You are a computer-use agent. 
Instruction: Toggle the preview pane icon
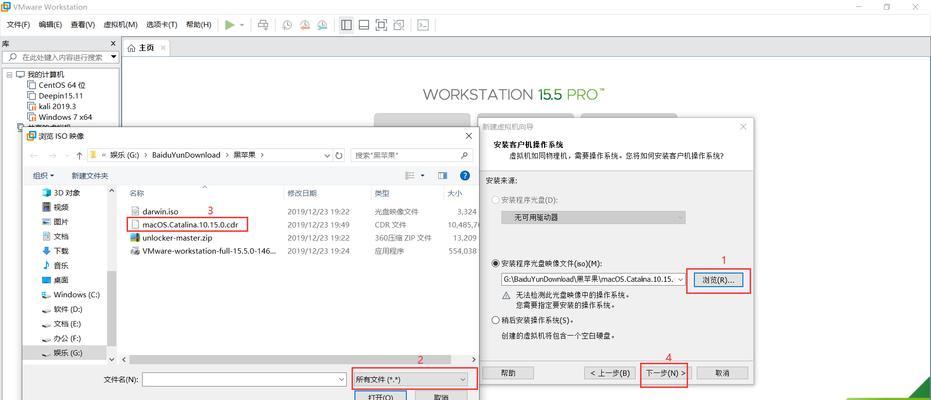442,176
